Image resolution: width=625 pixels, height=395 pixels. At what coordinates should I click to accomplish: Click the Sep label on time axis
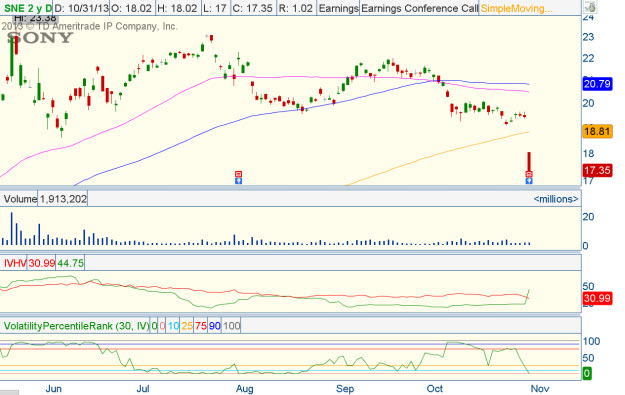click(x=345, y=388)
